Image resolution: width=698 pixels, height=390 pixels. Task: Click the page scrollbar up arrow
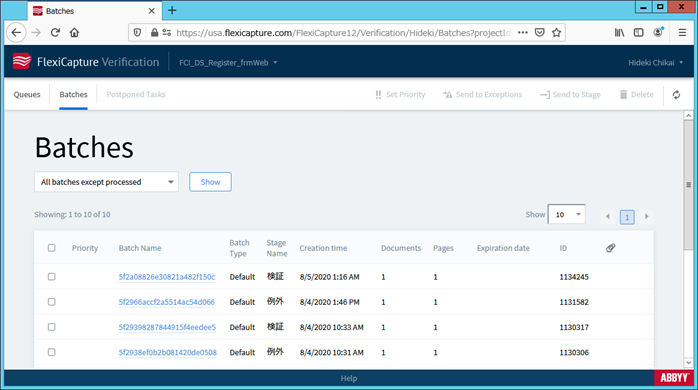coord(688,115)
